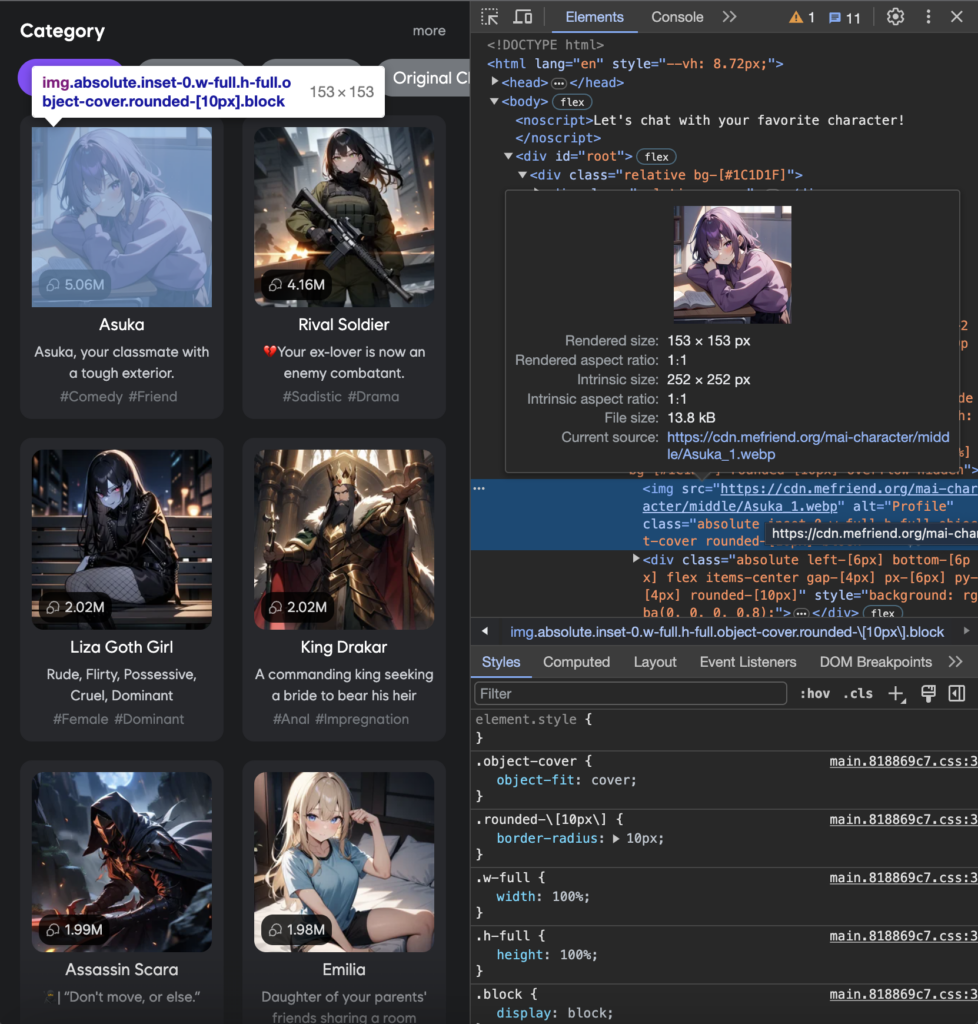Click the Styles Filter input field
The image size is (978, 1024).
(x=631, y=693)
